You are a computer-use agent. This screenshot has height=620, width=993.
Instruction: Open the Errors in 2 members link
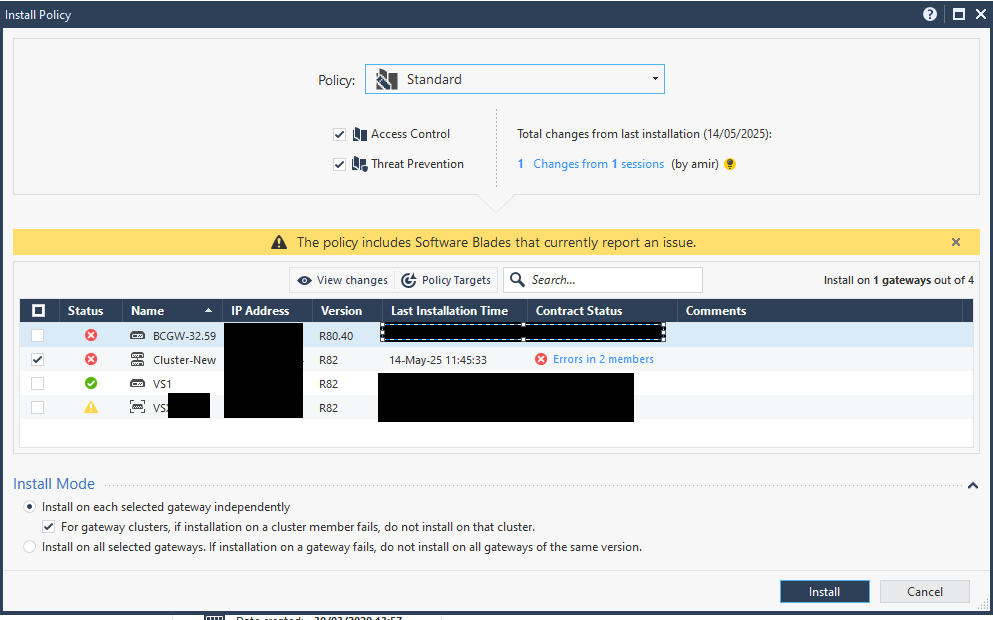[603, 360]
